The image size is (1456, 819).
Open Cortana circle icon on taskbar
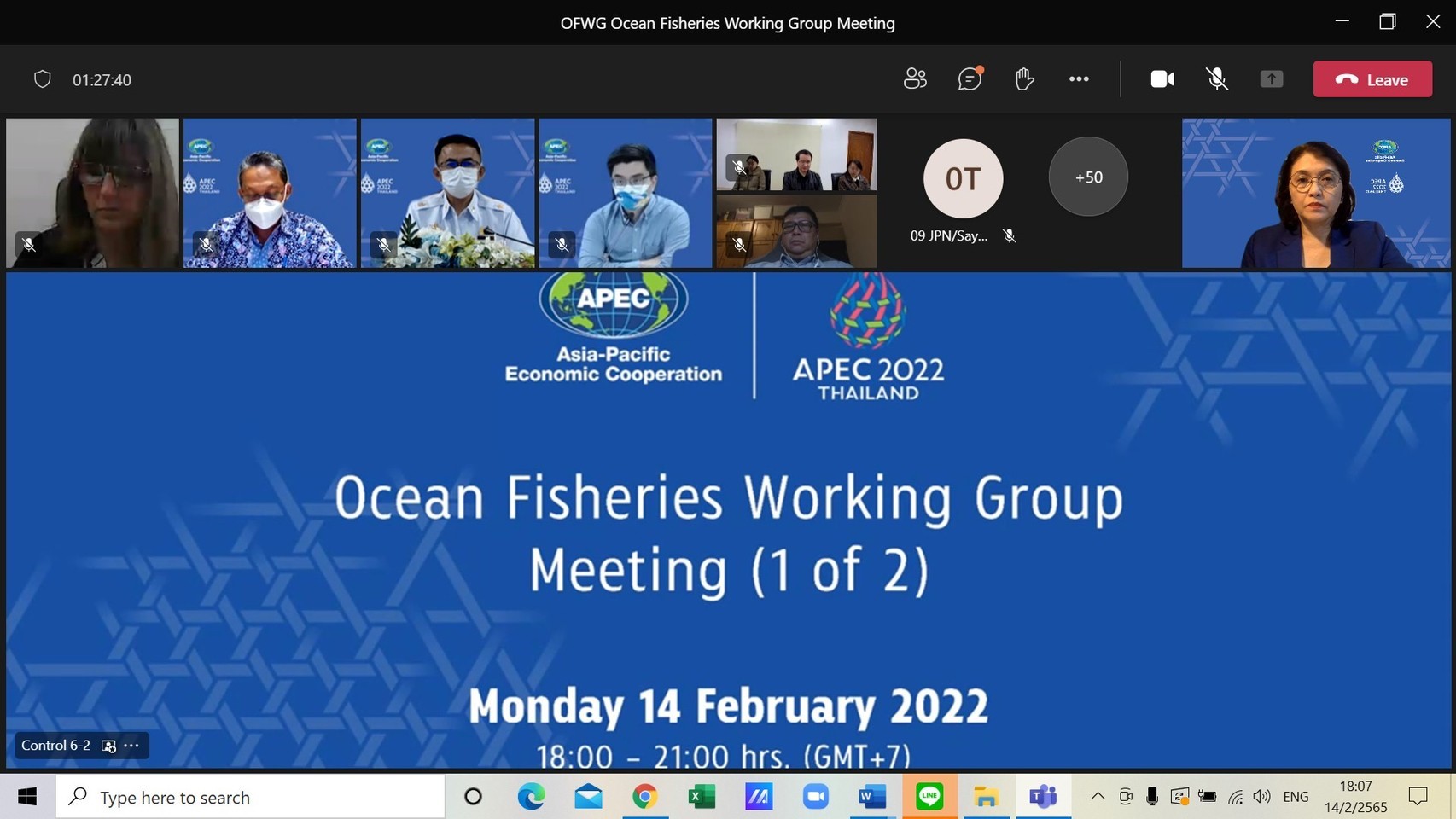click(473, 797)
